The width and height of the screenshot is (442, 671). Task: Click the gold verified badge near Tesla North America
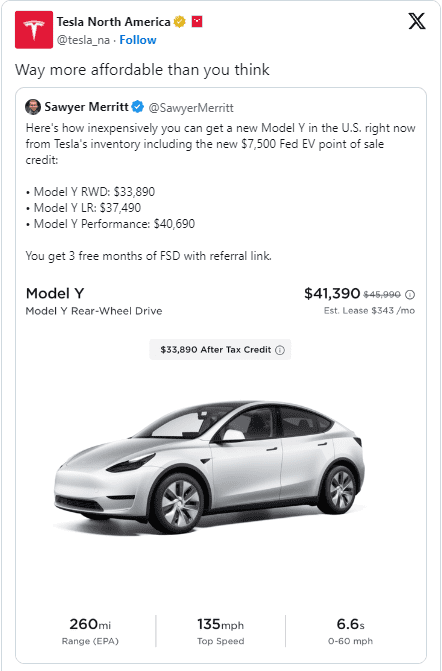[180, 21]
